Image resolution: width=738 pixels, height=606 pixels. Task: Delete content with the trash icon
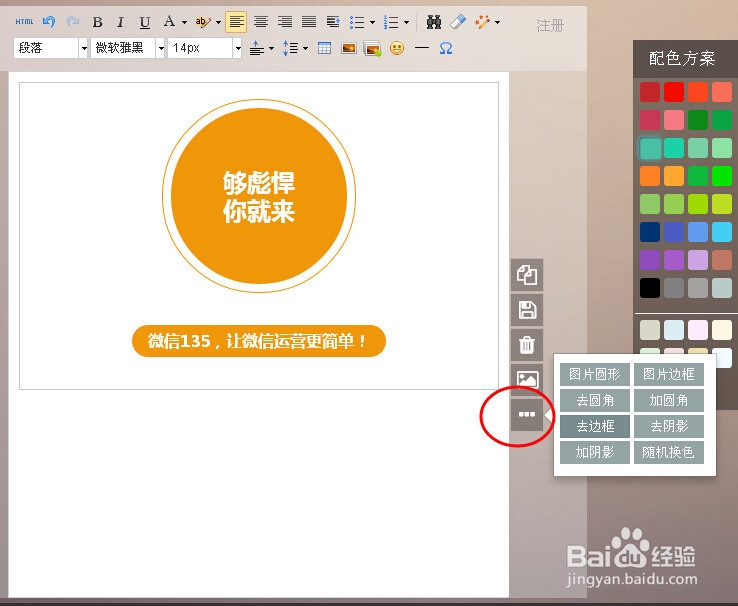(527, 345)
